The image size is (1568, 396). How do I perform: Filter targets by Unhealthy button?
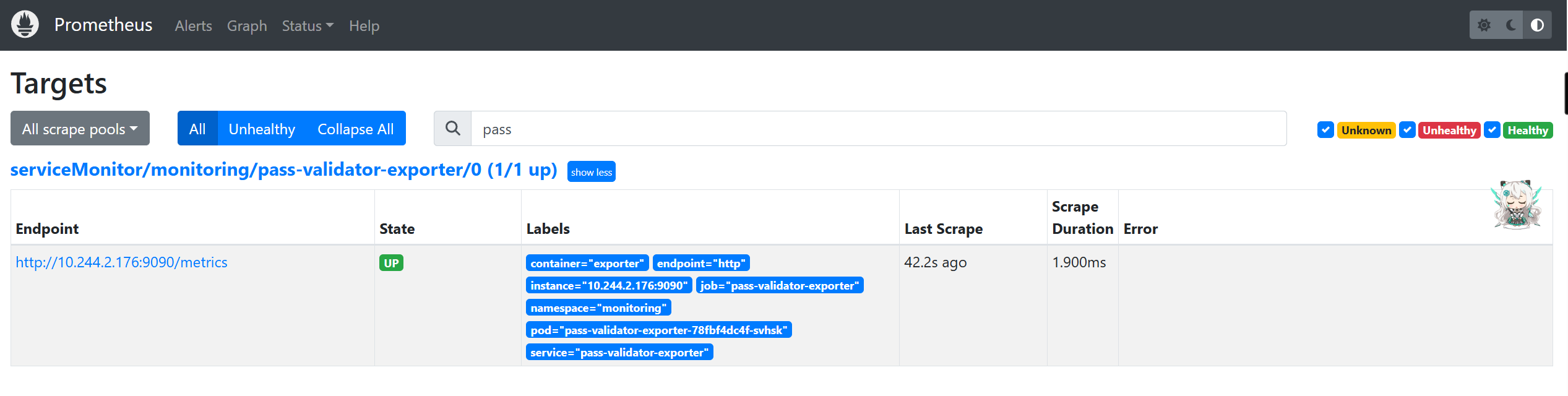coord(262,129)
